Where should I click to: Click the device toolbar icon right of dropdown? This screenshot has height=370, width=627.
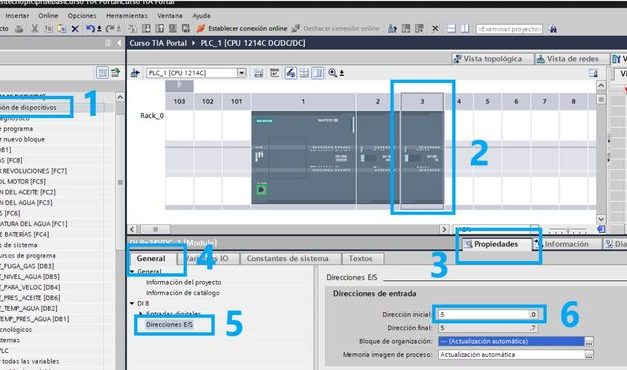259,73
